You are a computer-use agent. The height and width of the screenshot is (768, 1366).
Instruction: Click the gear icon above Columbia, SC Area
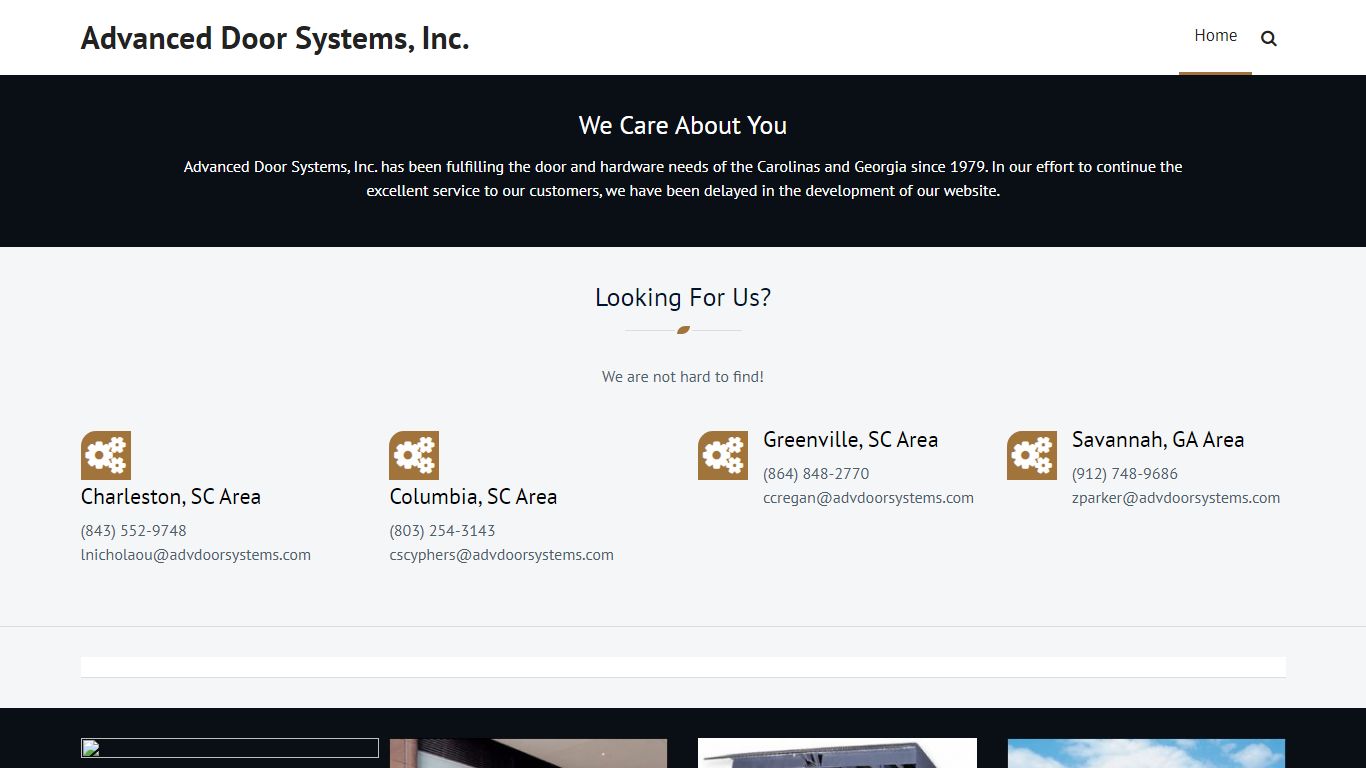(414, 455)
